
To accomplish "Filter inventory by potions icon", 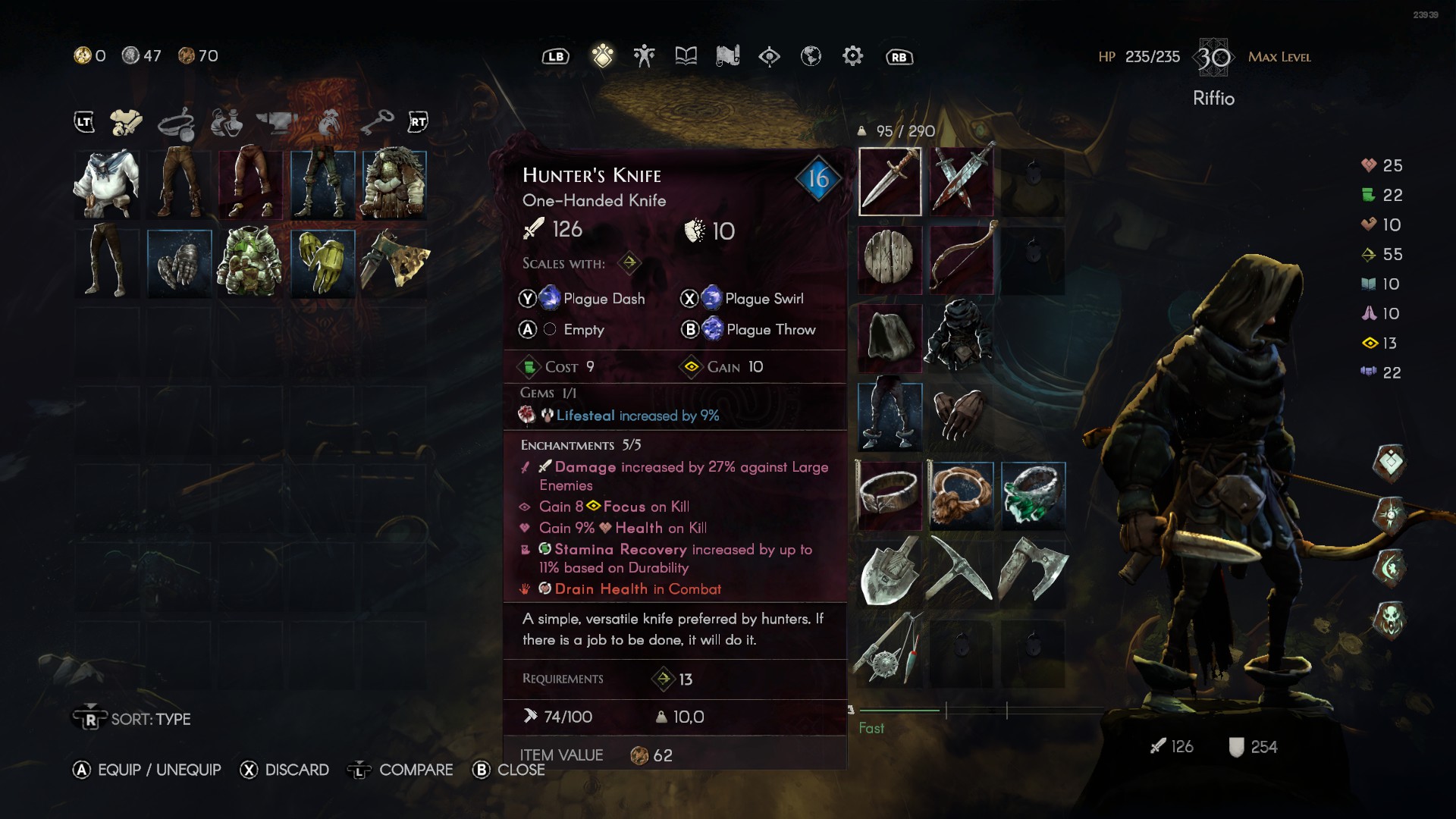I will pos(227,121).
